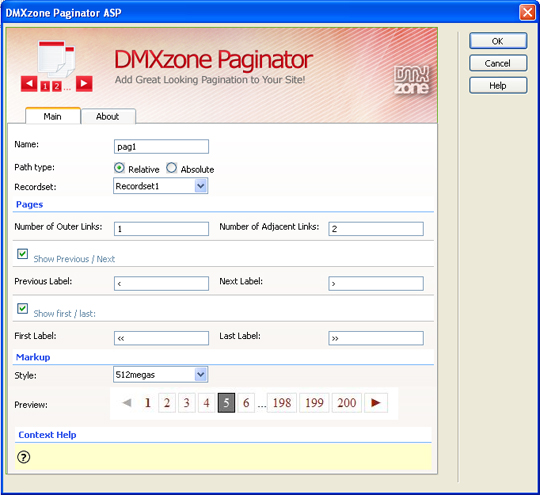Focus the Number of Adjacent Links field
Viewport: 540px width, 495px height.
pos(376,229)
